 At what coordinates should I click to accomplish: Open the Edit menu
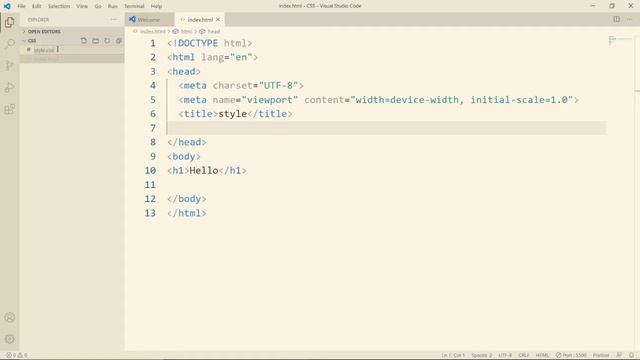(x=37, y=6)
